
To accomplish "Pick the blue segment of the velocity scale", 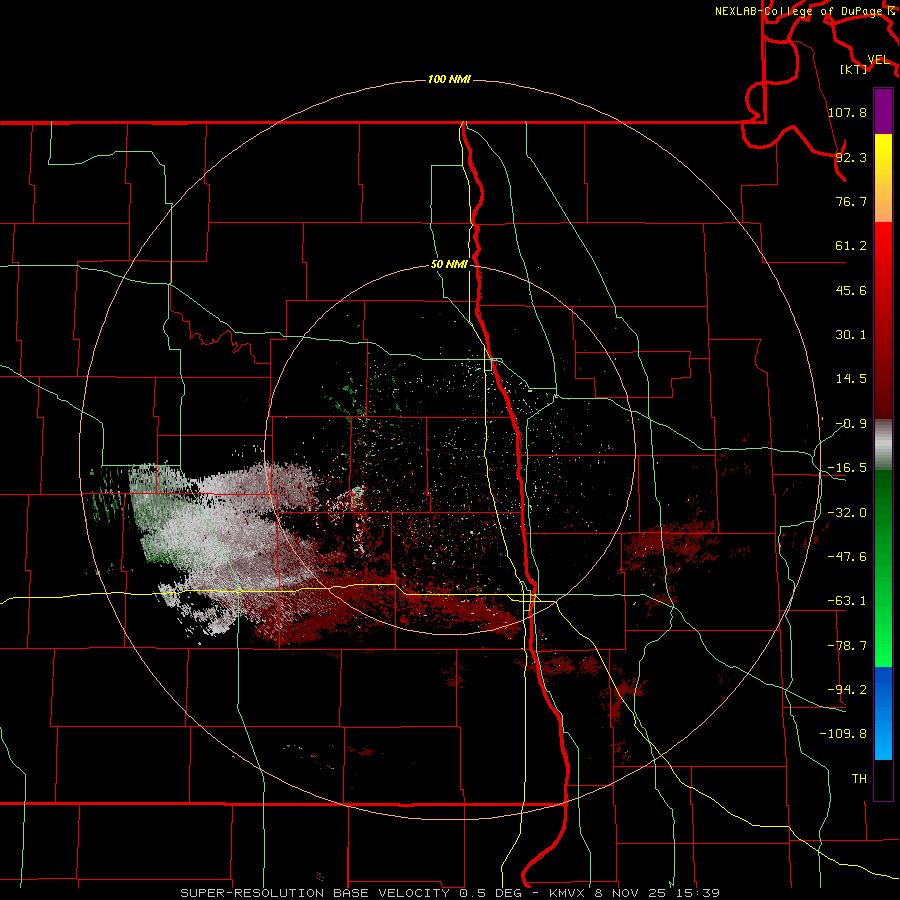I will click(x=883, y=713).
